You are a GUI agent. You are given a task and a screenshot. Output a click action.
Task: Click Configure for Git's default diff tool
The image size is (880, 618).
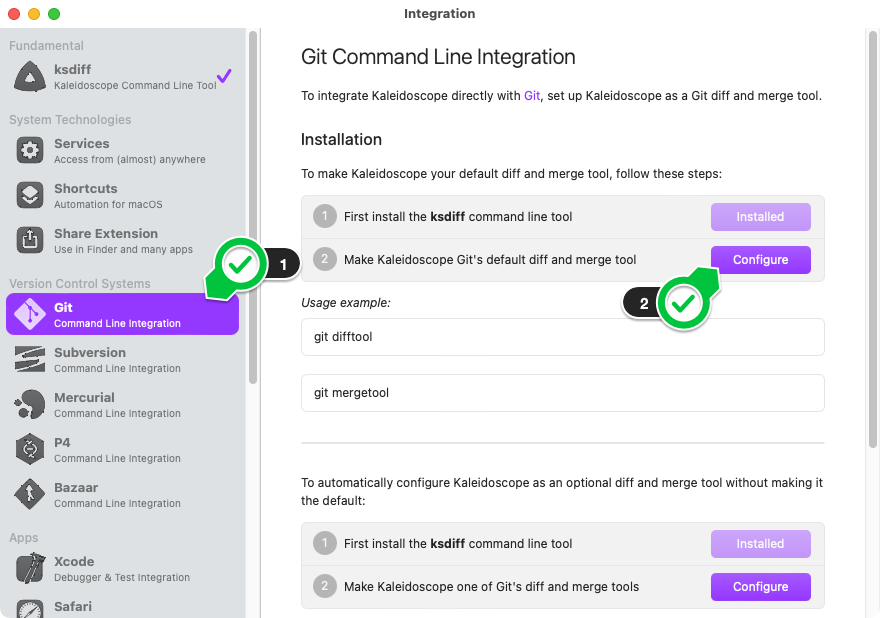pyautogui.click(x=760, y=260)
